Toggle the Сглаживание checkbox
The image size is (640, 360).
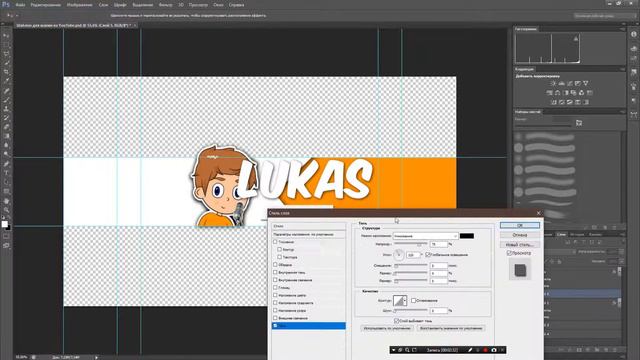413,300
